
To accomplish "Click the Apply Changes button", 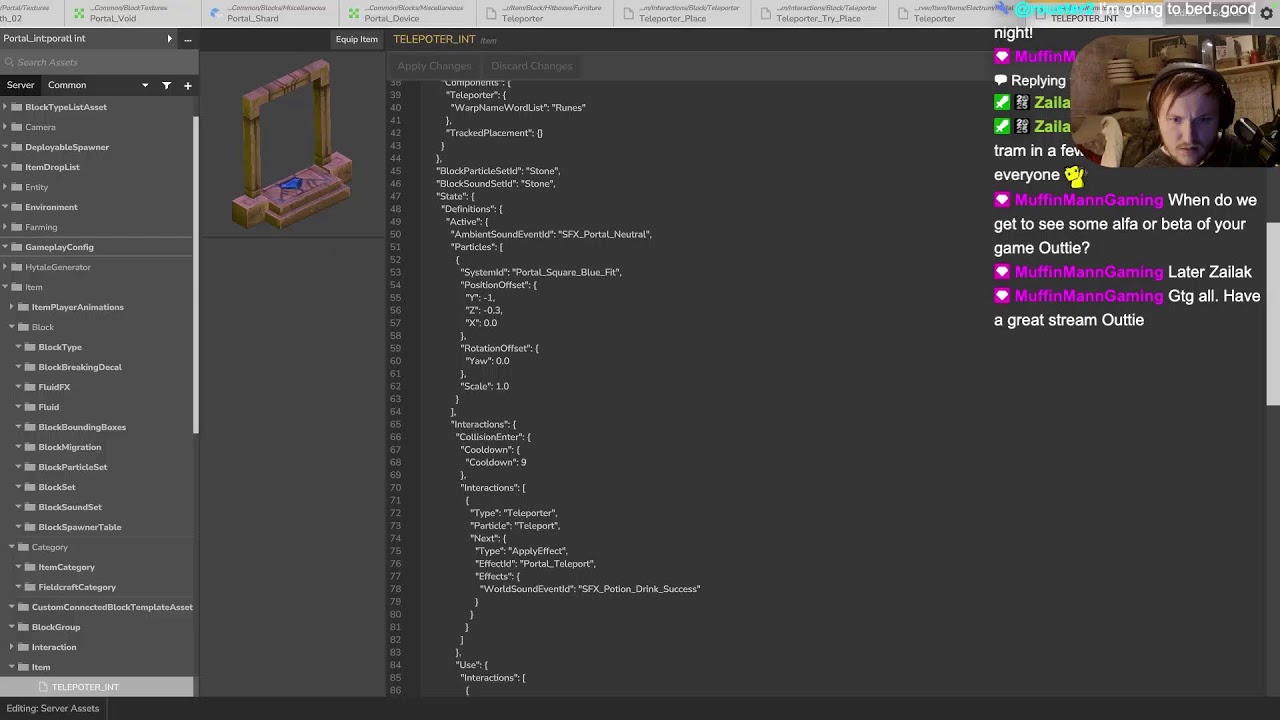I will pos(434,66).
